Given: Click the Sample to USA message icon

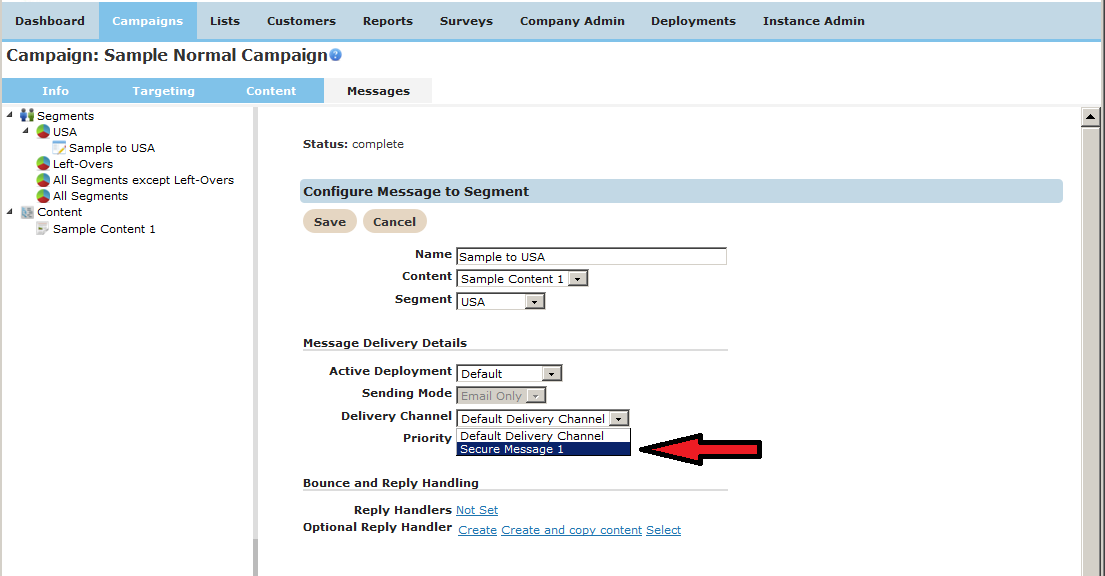Looking at the screenshot, I should click(59, 148).
